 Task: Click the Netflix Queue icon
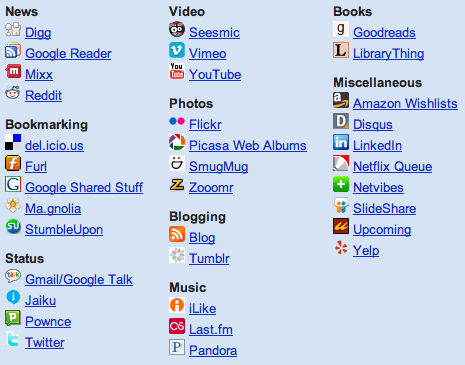[x=341, y=164]
